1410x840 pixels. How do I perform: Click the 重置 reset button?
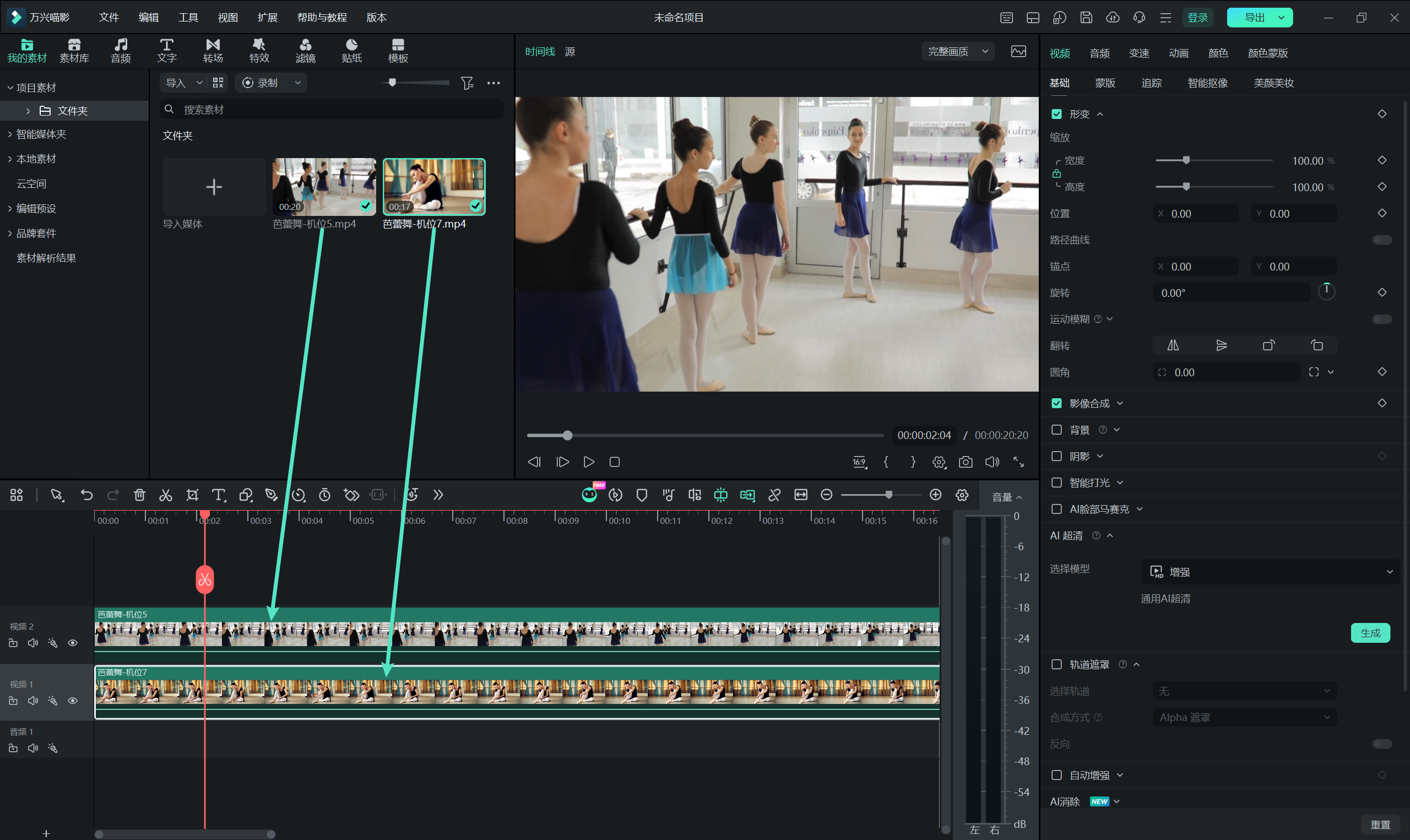(x=1380, y=825)
